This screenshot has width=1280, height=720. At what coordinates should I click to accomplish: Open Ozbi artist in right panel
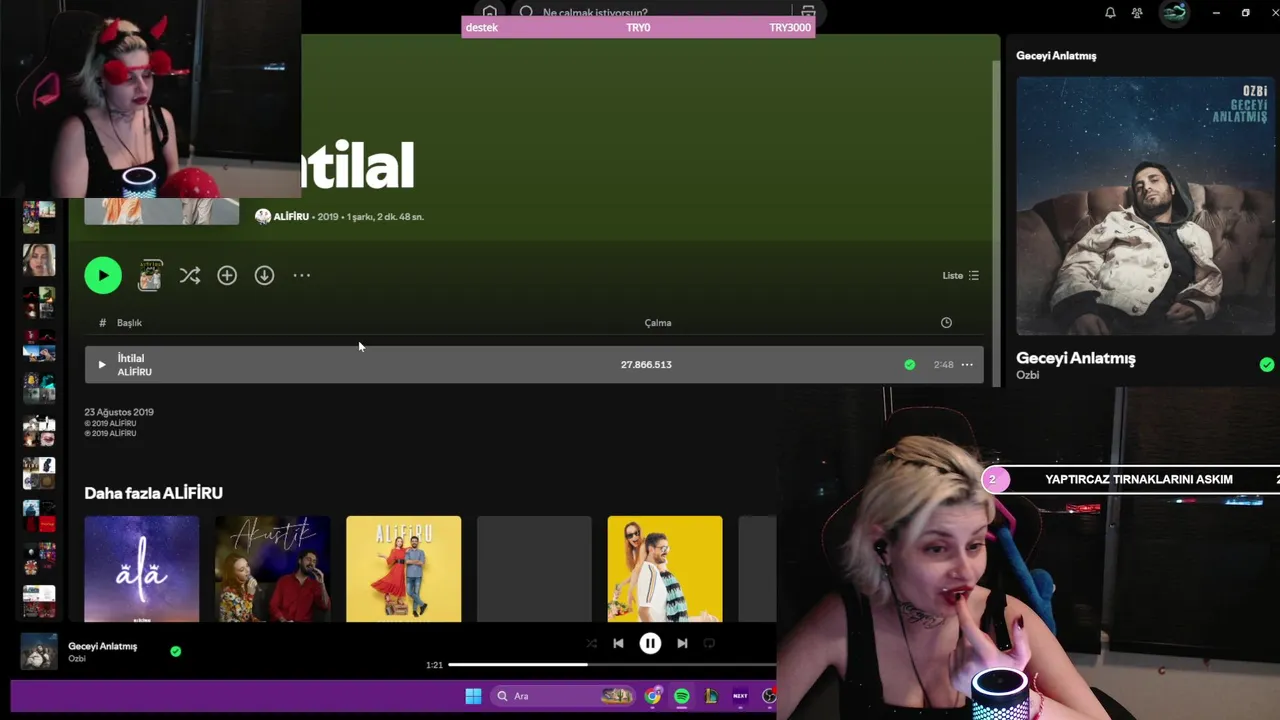coord(1028,375)
